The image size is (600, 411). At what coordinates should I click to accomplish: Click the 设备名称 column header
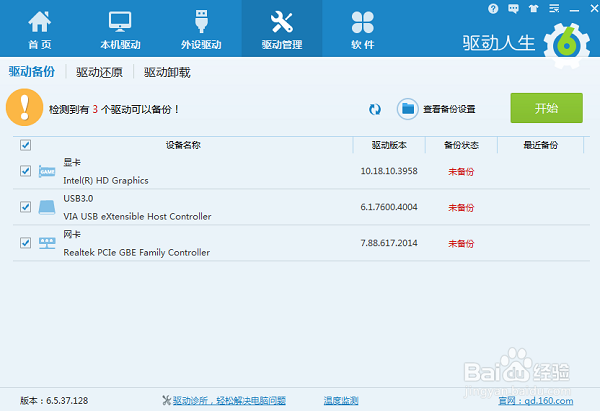coord(183,145)
